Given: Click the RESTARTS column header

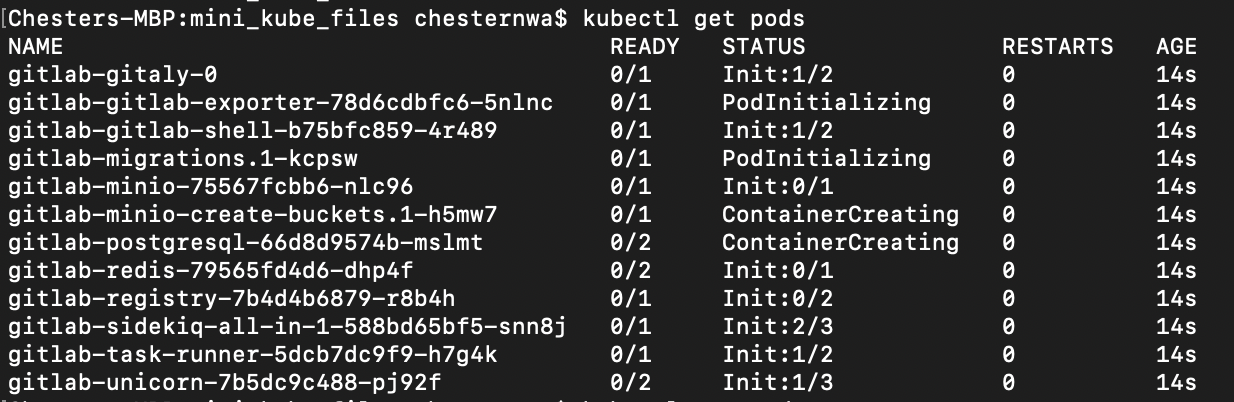Looking at the screenshot, I should click(x=1058, y=47).
